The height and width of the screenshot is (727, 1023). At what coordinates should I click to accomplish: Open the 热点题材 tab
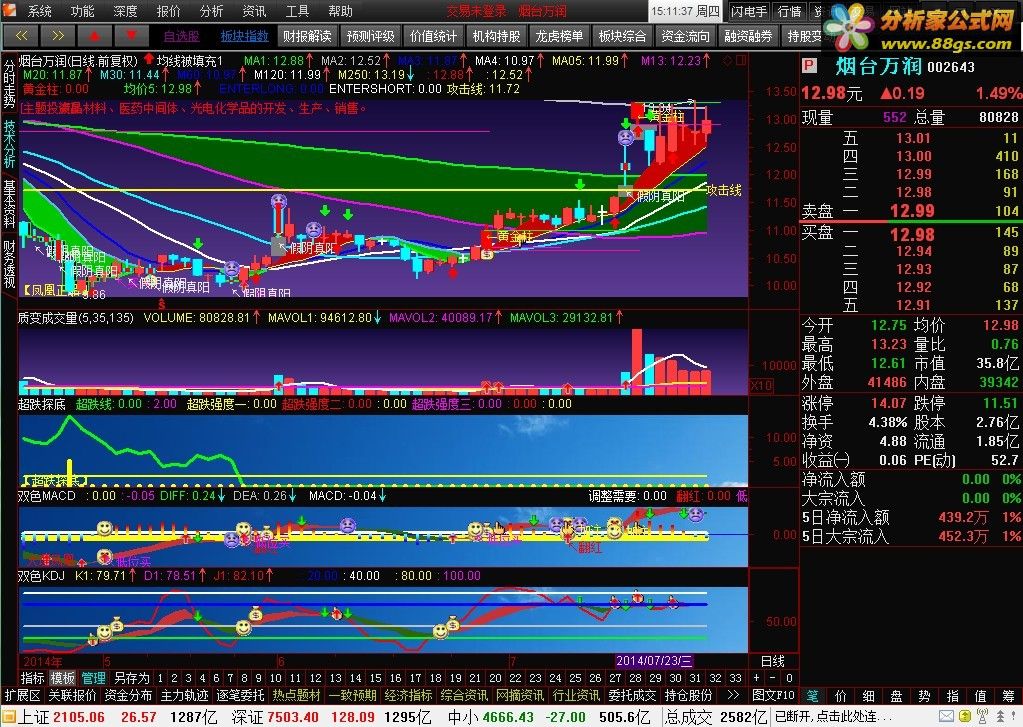[x=297, y=696]
